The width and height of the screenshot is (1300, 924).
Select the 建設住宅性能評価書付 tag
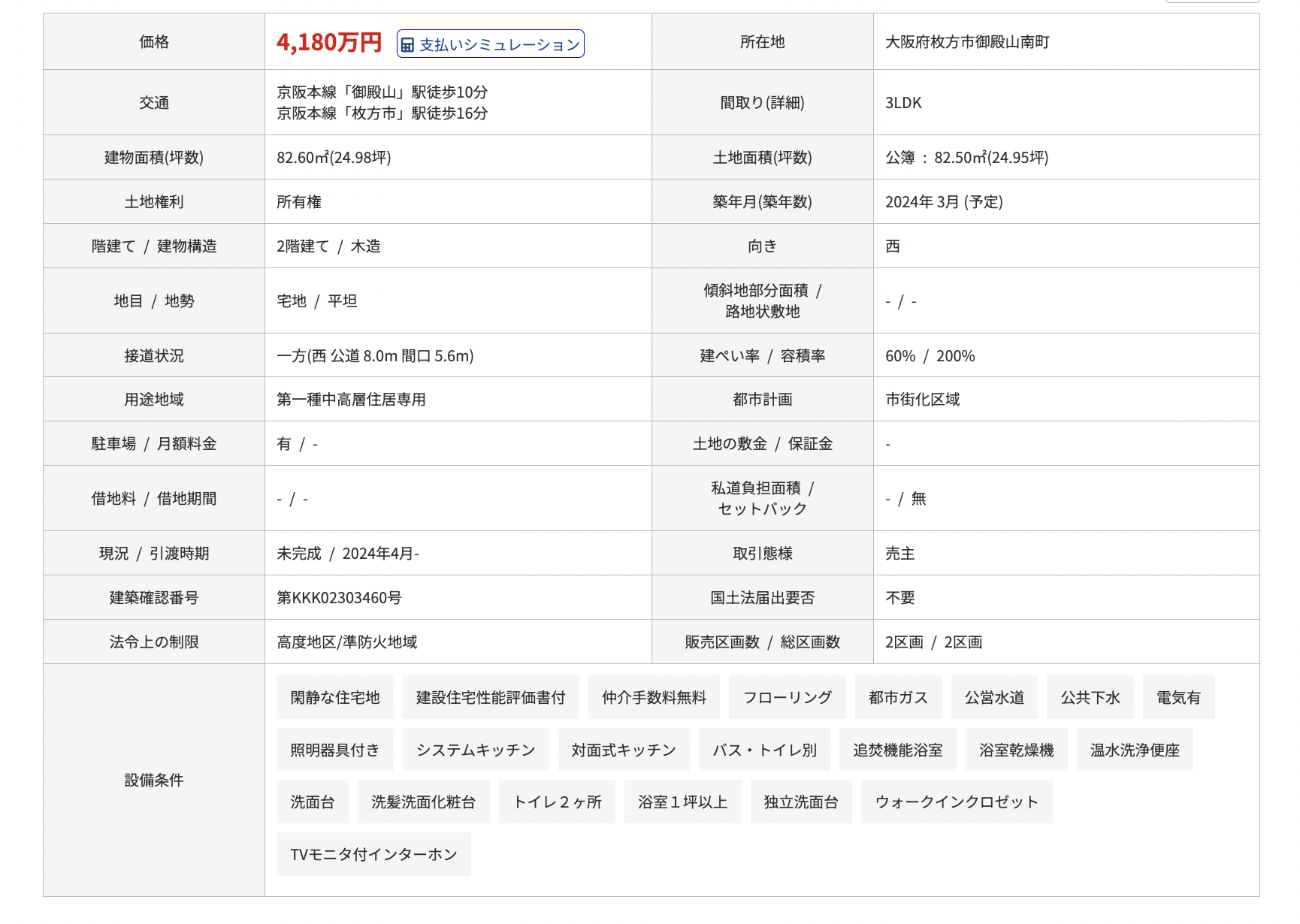coord(491,697)
